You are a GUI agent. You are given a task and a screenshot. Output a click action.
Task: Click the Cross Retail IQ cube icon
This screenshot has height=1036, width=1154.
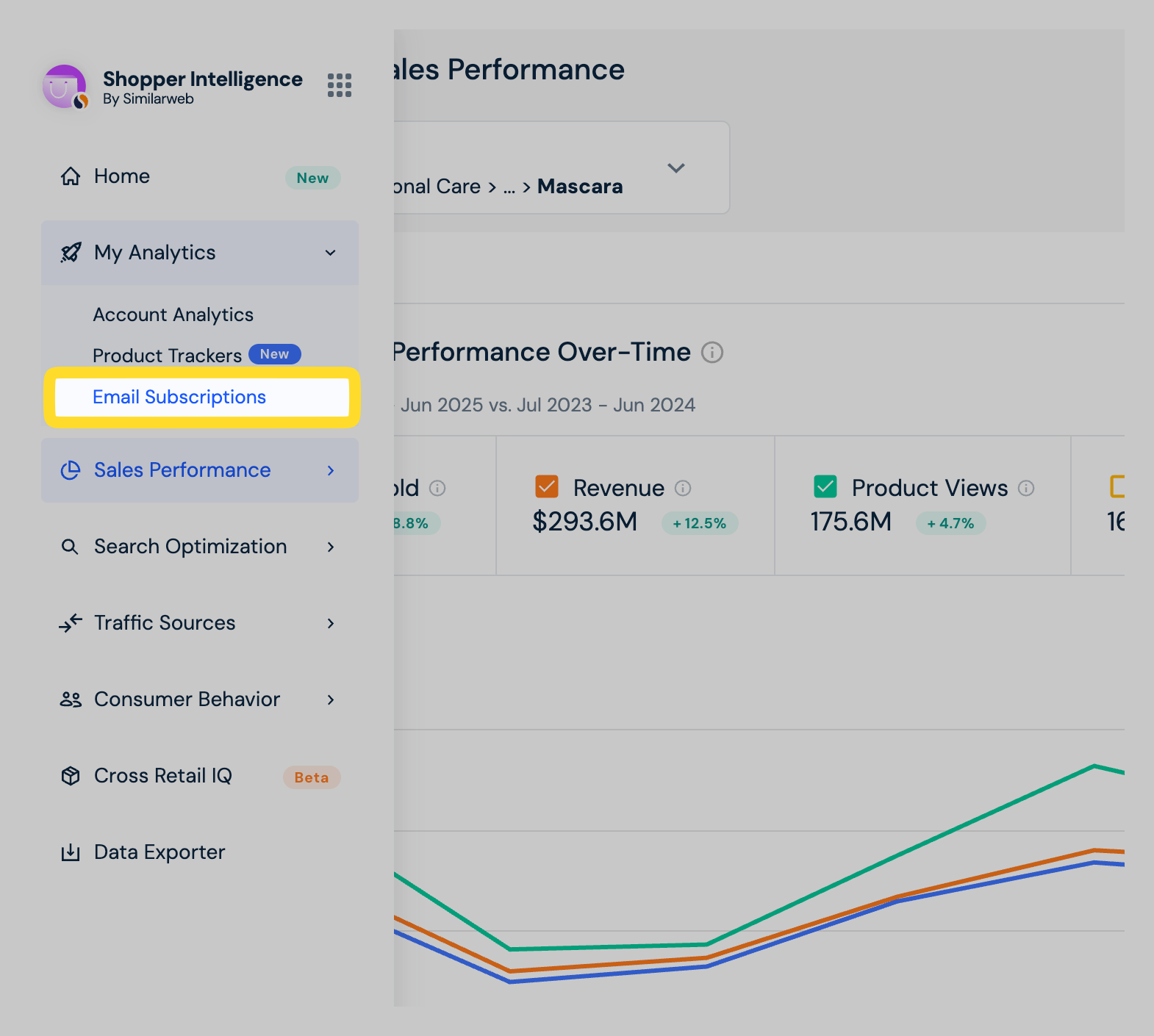coord(71,776)
